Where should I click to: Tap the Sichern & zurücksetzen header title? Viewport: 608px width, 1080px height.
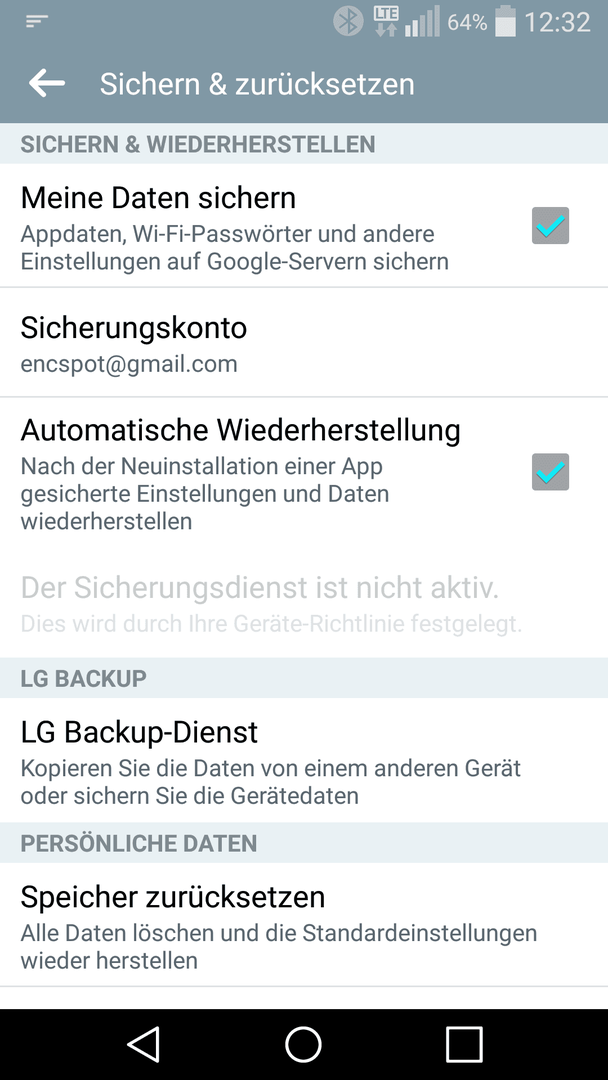pos(257,84)
